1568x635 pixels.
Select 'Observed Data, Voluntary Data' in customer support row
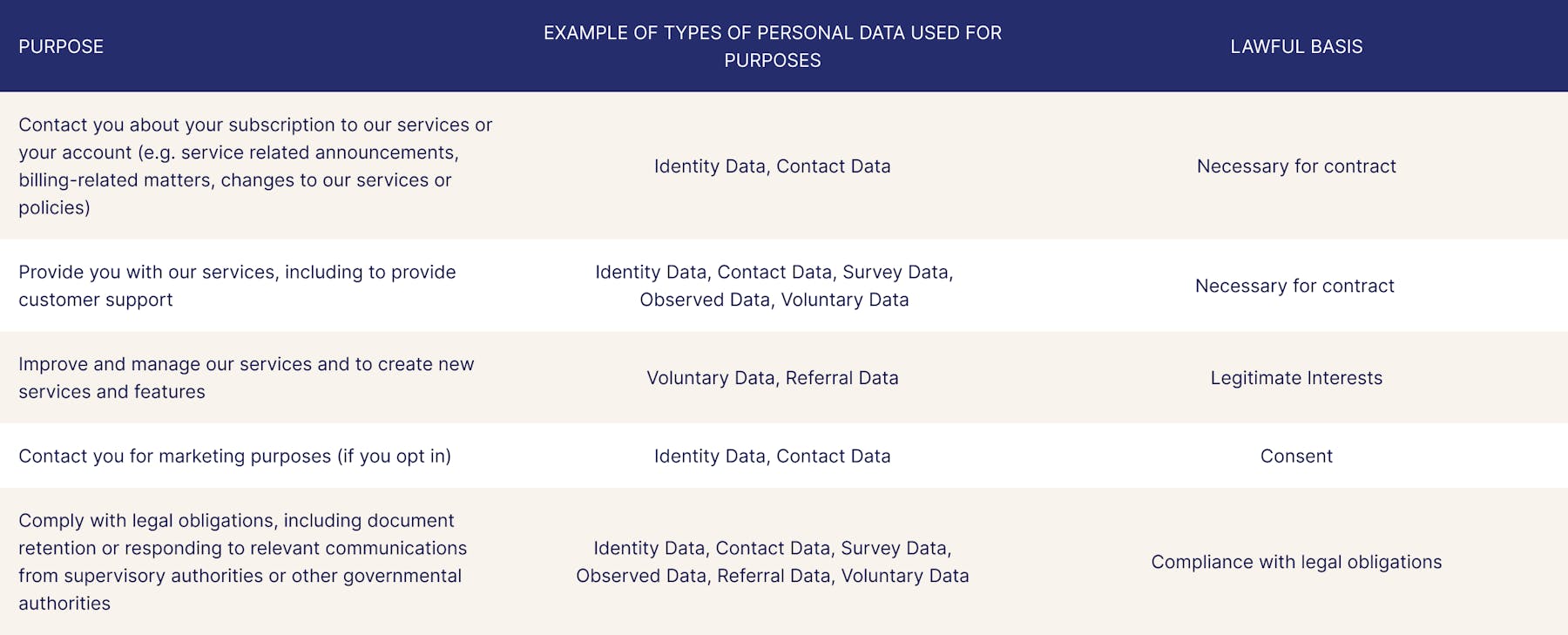click(774, 300)
